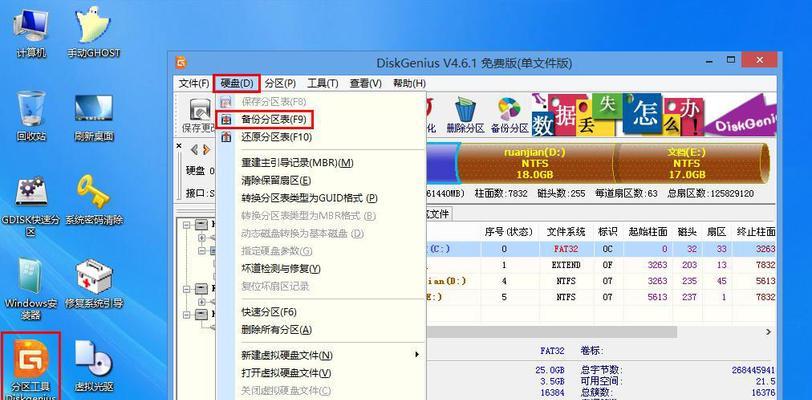Viewport: 812px width, 400px height.
Task: Select the FAT32 cell in partition table
Action: 566,249
